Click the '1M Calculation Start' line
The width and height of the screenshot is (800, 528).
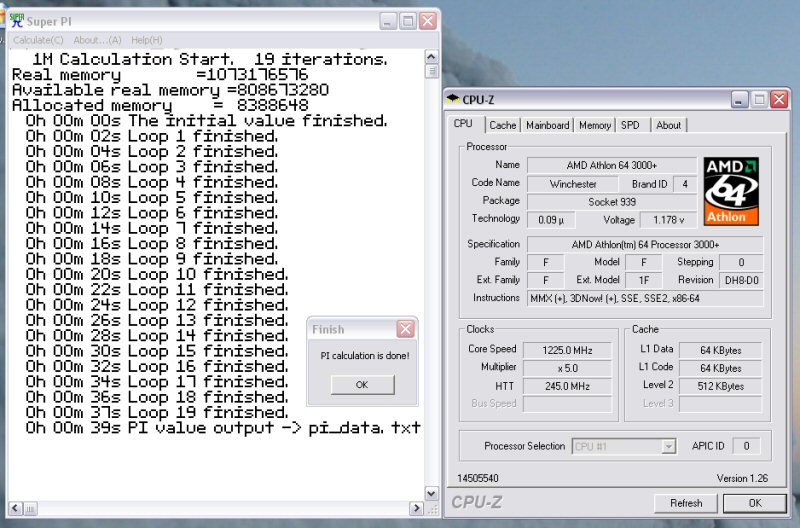click(x=210, y=59)
